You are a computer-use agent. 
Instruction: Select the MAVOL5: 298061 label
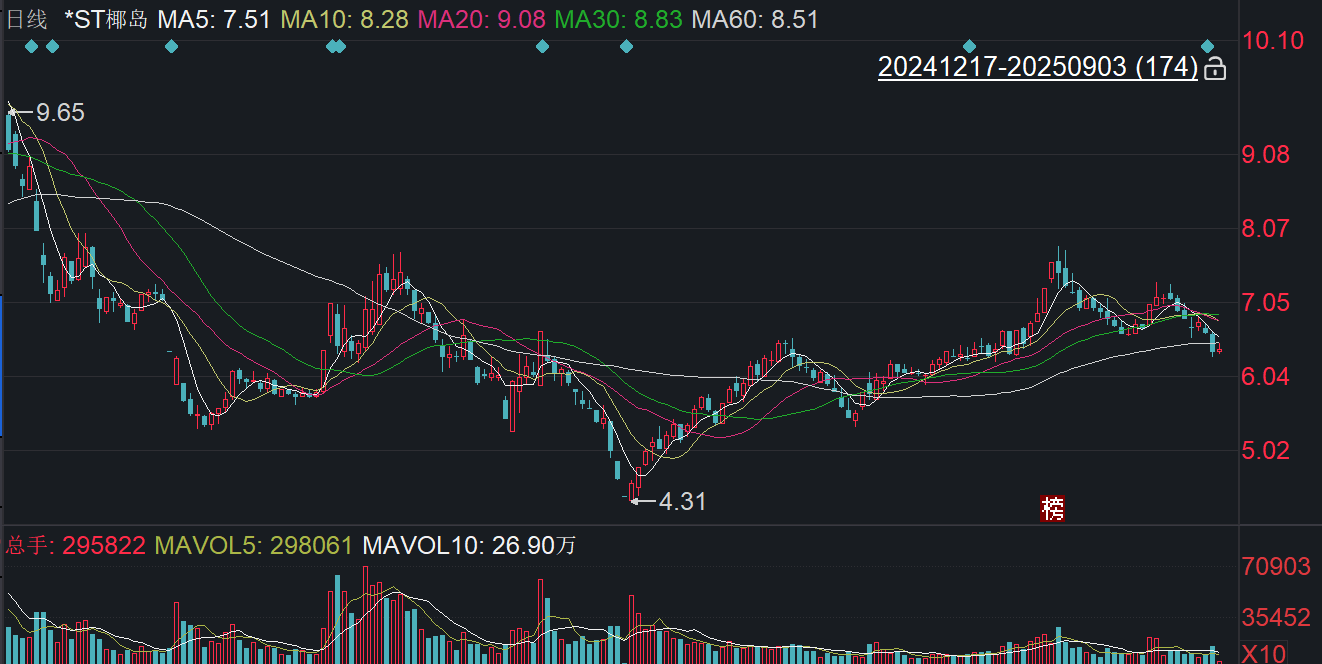click(253, 546)
